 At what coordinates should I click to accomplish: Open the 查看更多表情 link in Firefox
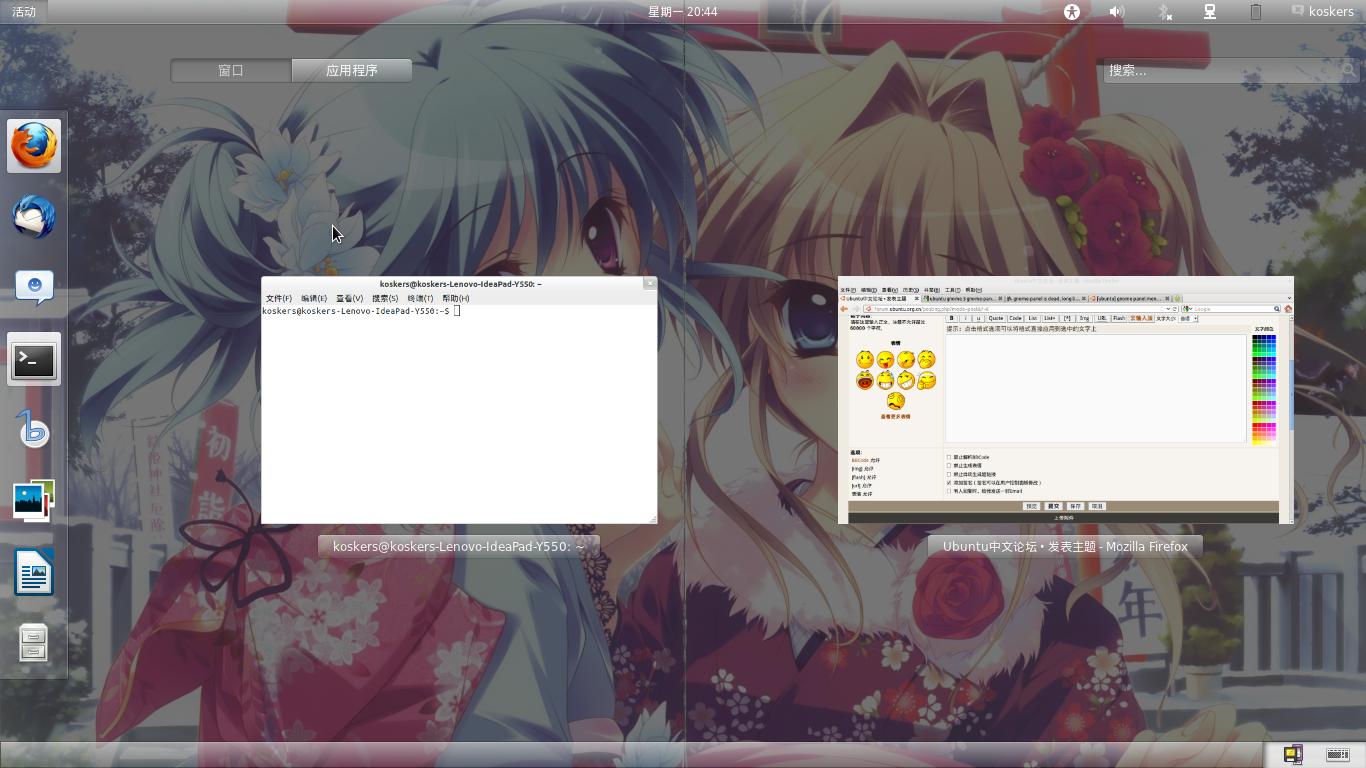click(895, 417)
